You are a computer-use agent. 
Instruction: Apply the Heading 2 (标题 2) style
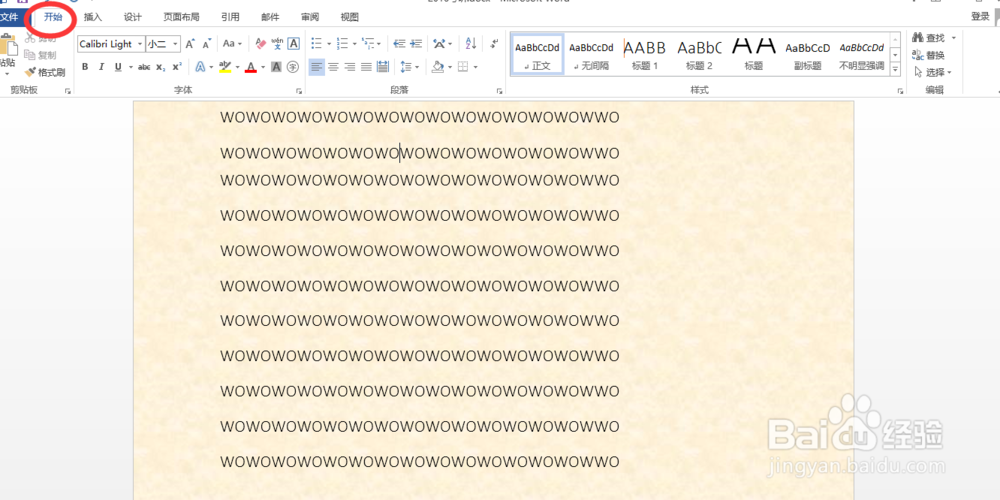tap(699, 55)
